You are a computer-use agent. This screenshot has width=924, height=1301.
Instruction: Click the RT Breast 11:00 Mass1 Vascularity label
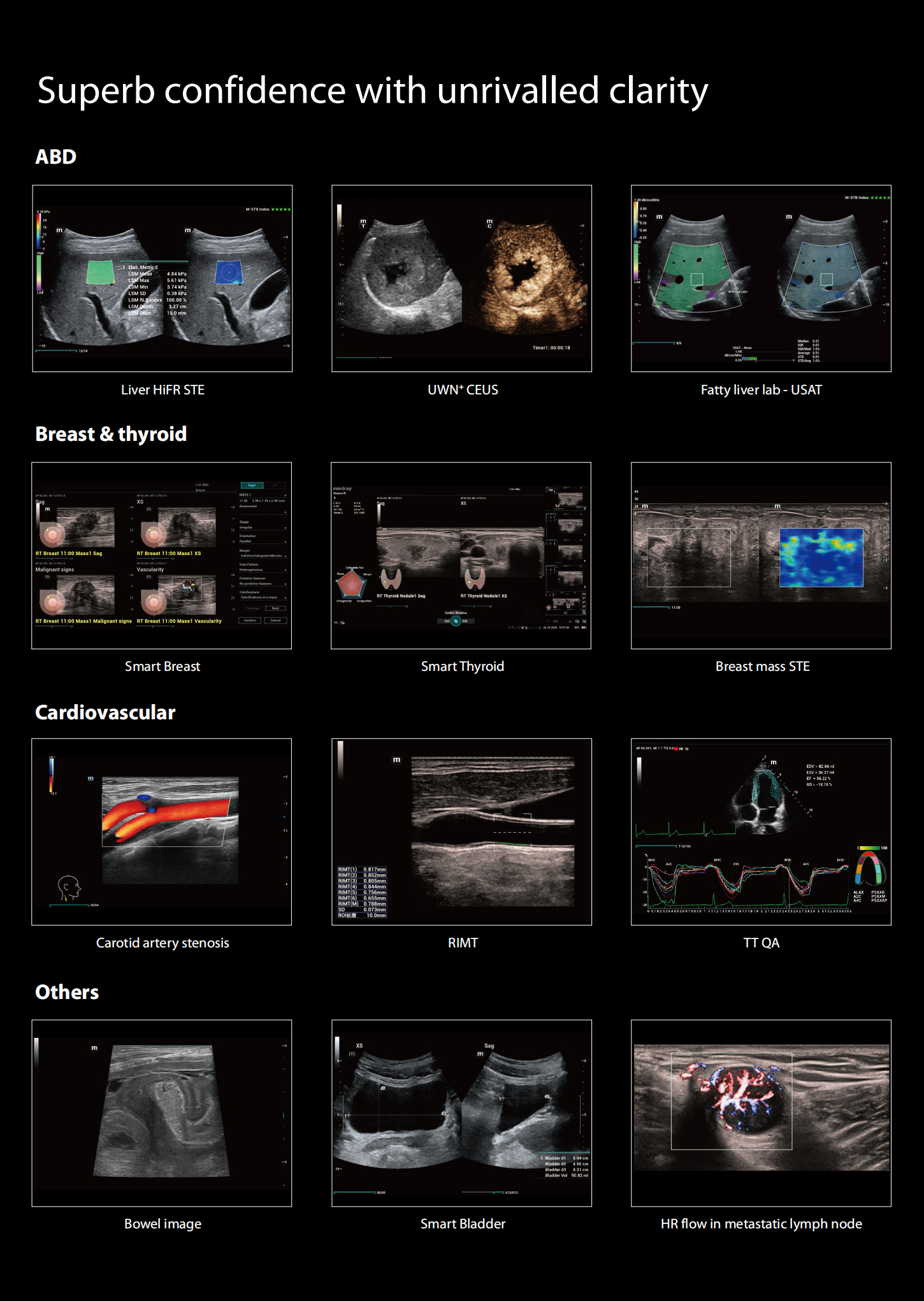click(x=179, y=621)
